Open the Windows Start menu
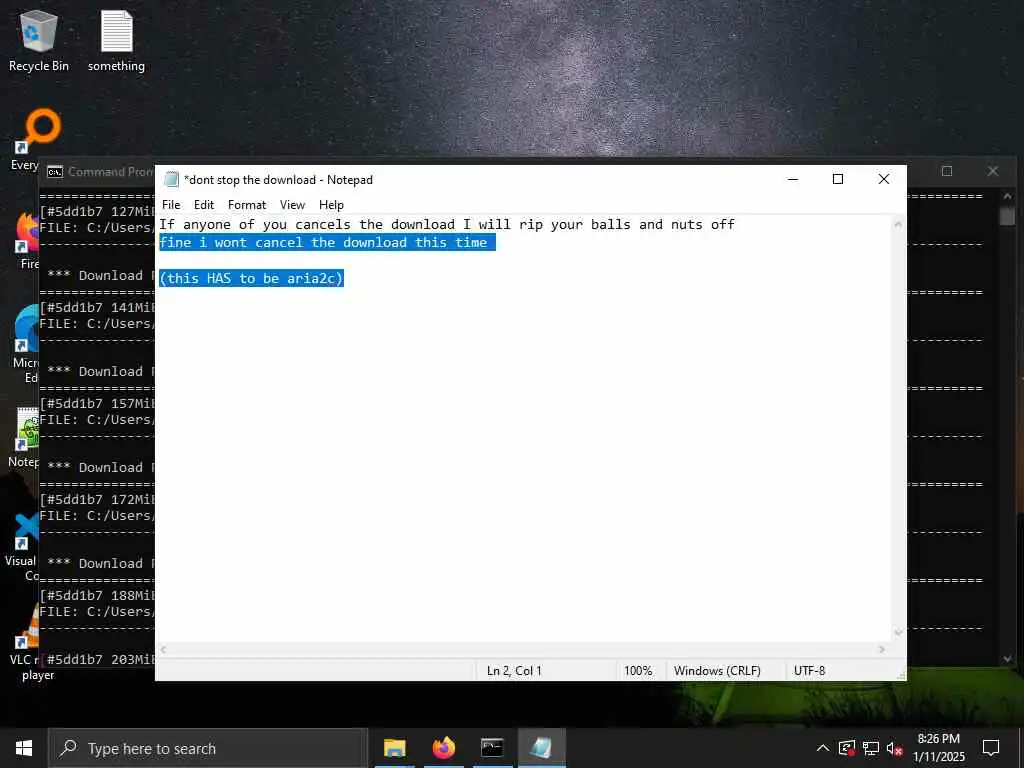This screenshot has height=768, width=1024. tap(24, 748)
